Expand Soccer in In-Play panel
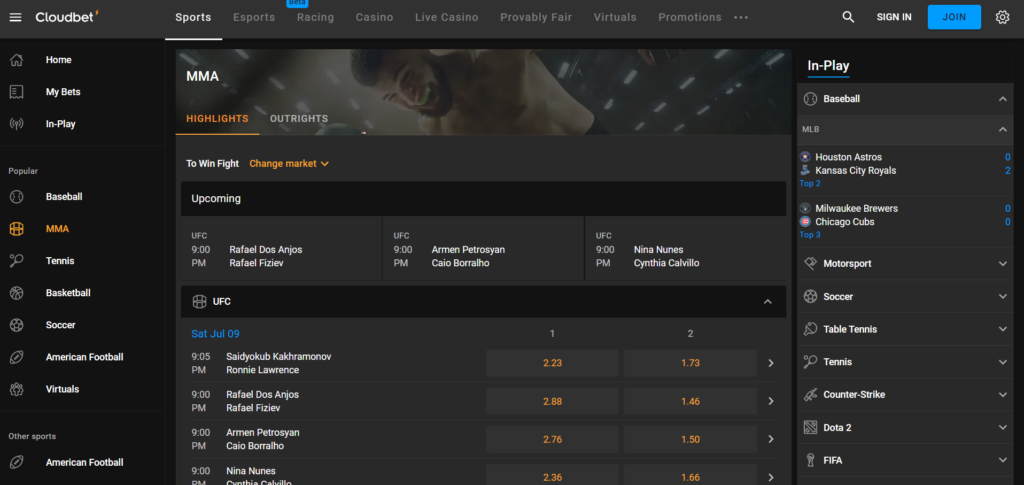This screenshot has width=1024, height=485. (1002, 296)
